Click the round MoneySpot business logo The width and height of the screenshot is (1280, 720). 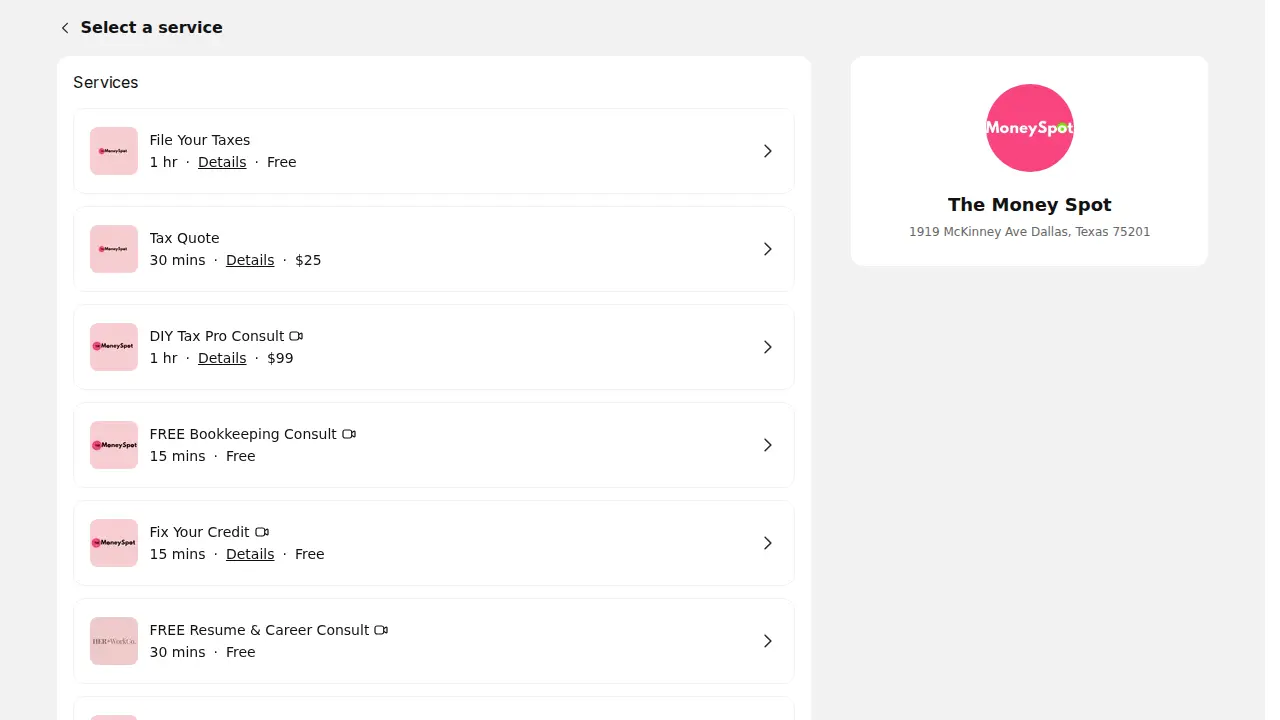tap(1030, 128)
